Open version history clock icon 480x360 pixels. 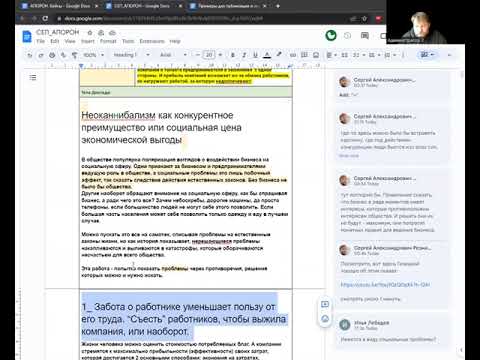[x=347, y=35]
